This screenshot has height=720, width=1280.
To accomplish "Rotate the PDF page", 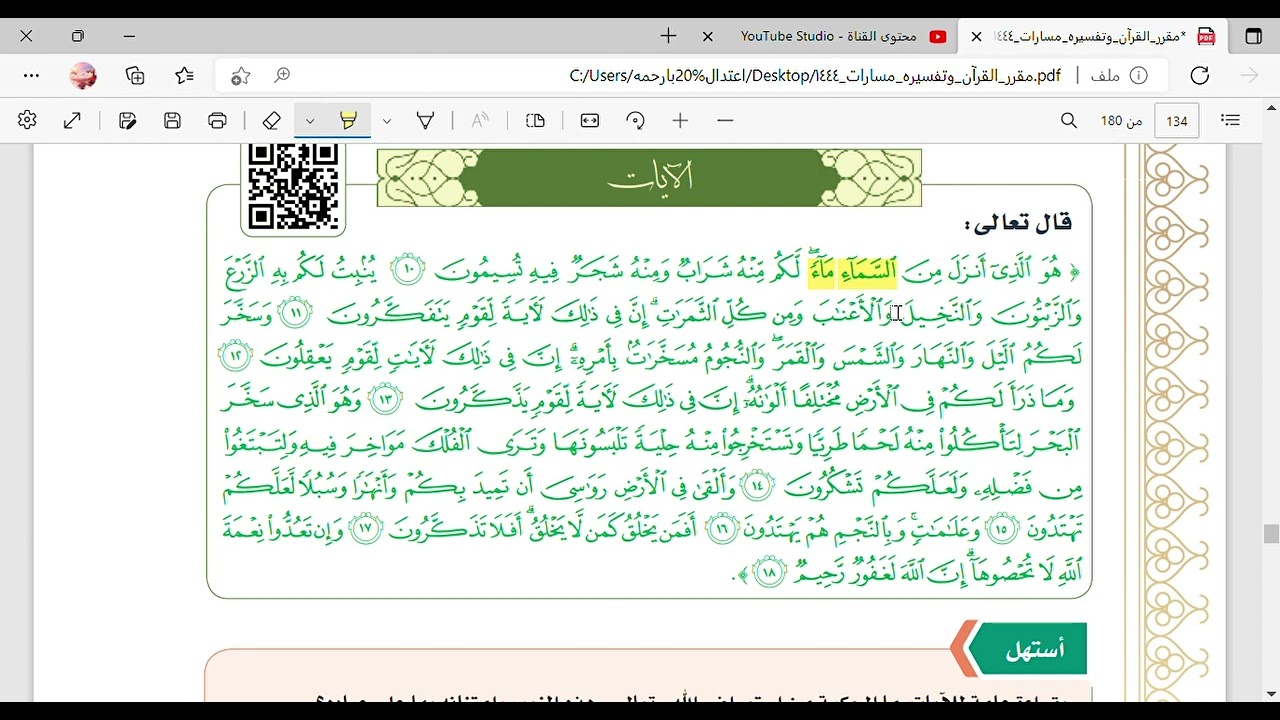I will point(636,120).
